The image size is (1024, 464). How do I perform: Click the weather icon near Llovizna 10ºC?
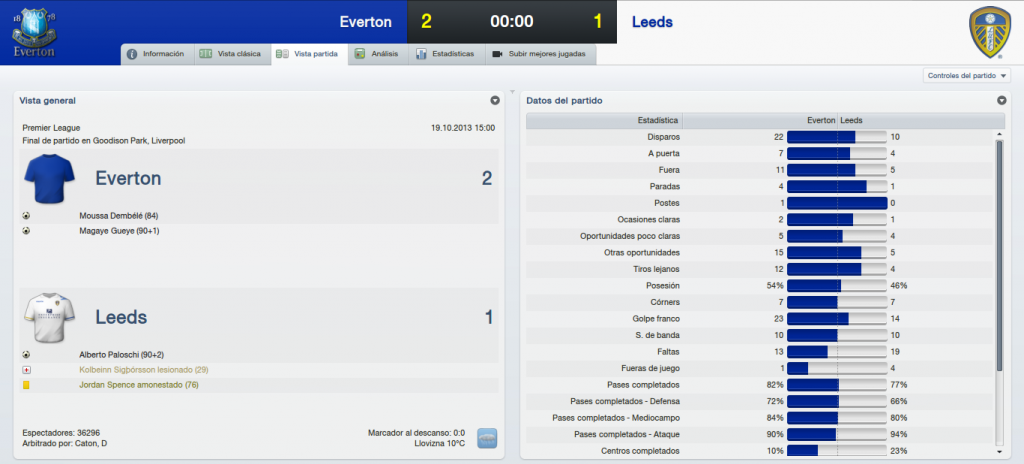pos(487,438)
